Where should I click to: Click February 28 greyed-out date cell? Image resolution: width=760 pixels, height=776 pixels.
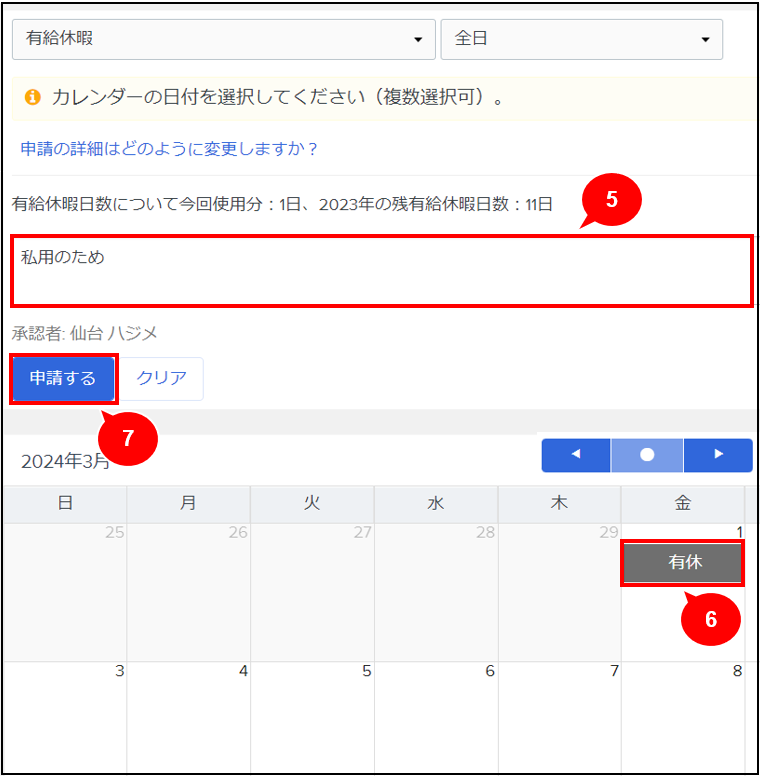[436, 590]
